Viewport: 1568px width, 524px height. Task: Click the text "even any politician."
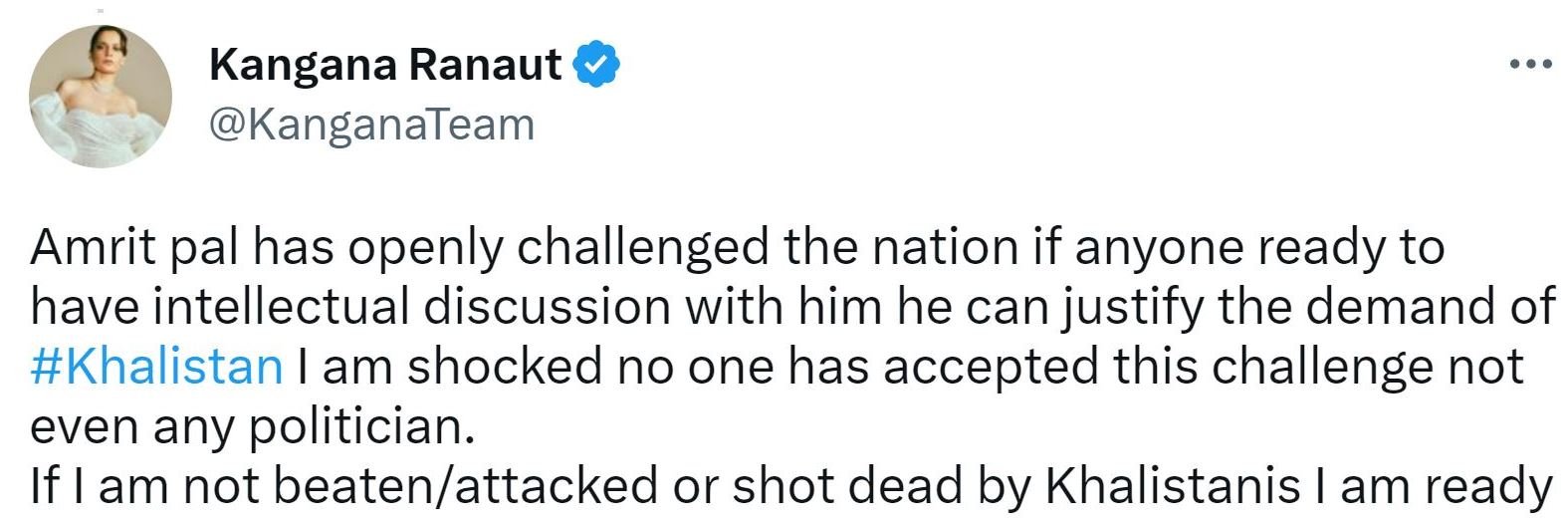[248, 425]
